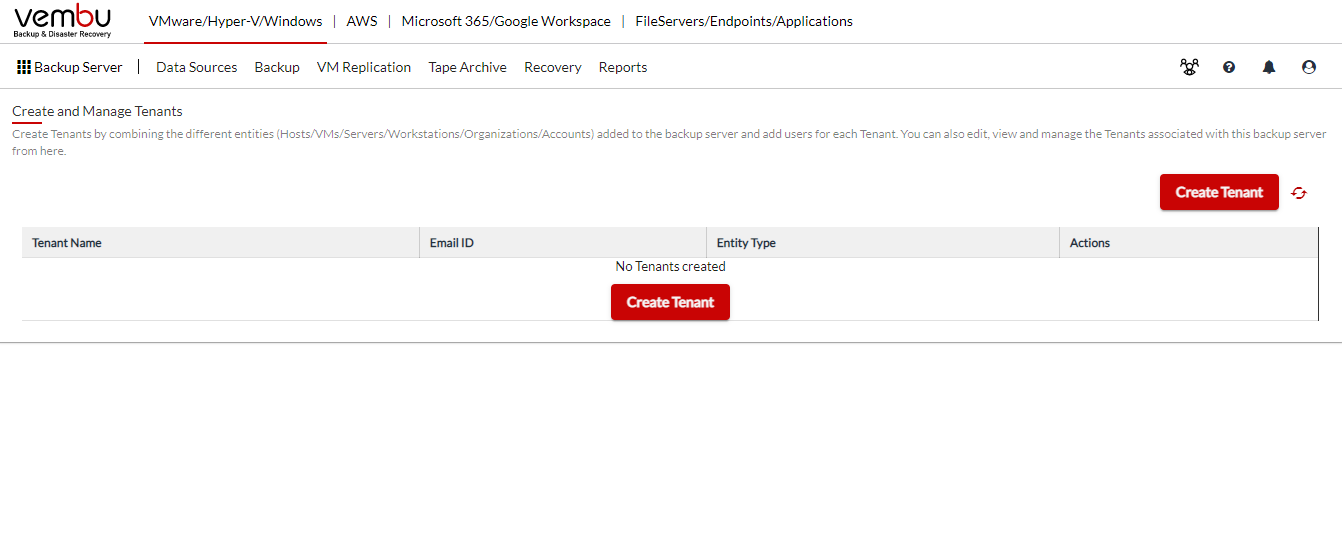The width and height of the screenshot is (1342, 536).
Task: Click the red refresh icon beside Create Tenant
Action: pos(1299,193)
